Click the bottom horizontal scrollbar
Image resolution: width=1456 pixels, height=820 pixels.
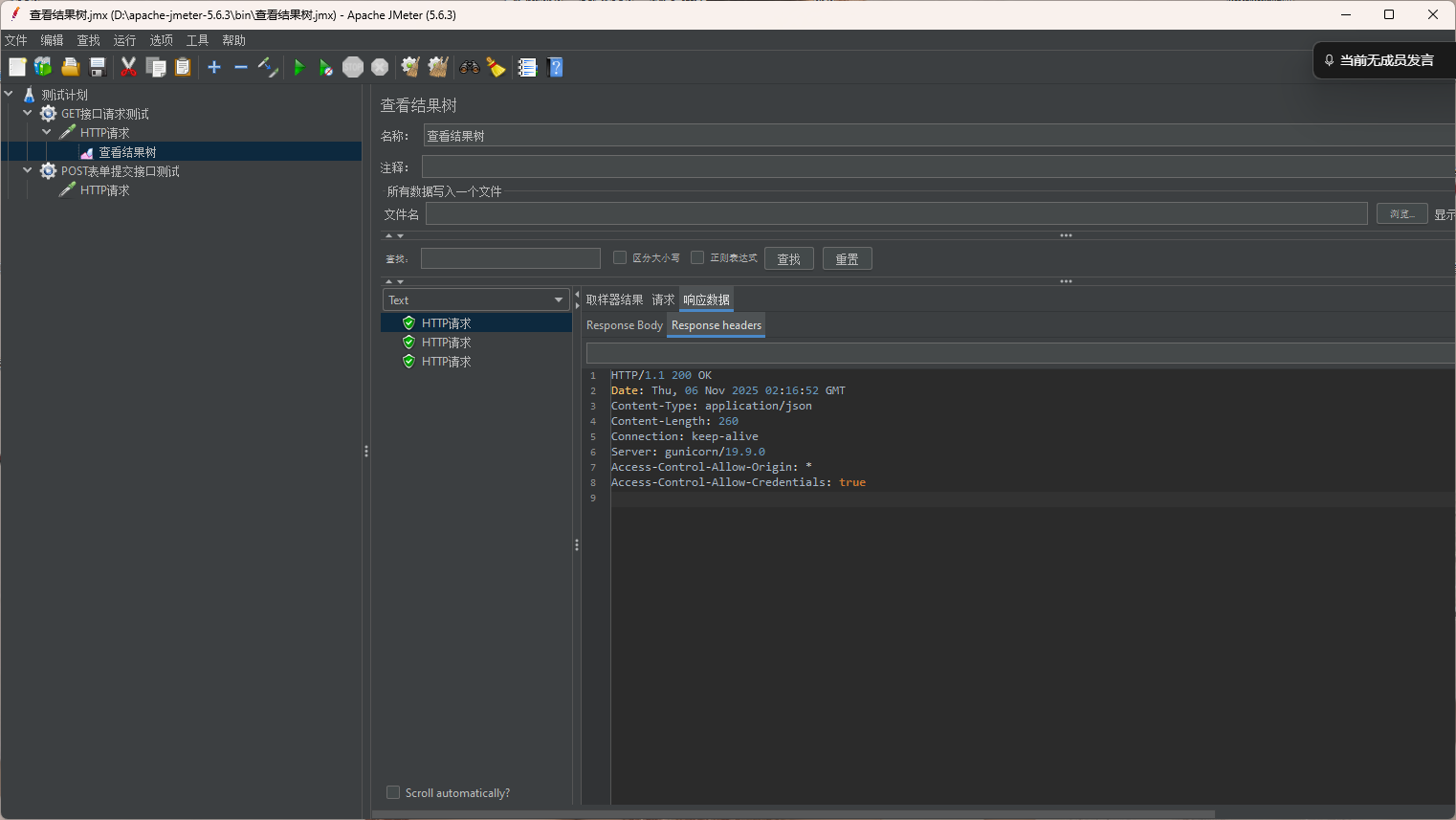[x=794, y=814]
